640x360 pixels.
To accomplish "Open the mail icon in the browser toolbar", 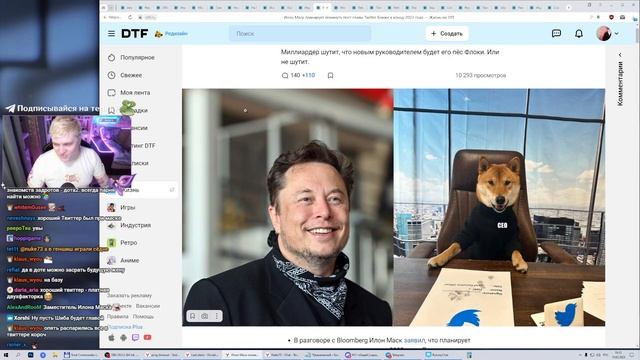I will tap(622, 17).
